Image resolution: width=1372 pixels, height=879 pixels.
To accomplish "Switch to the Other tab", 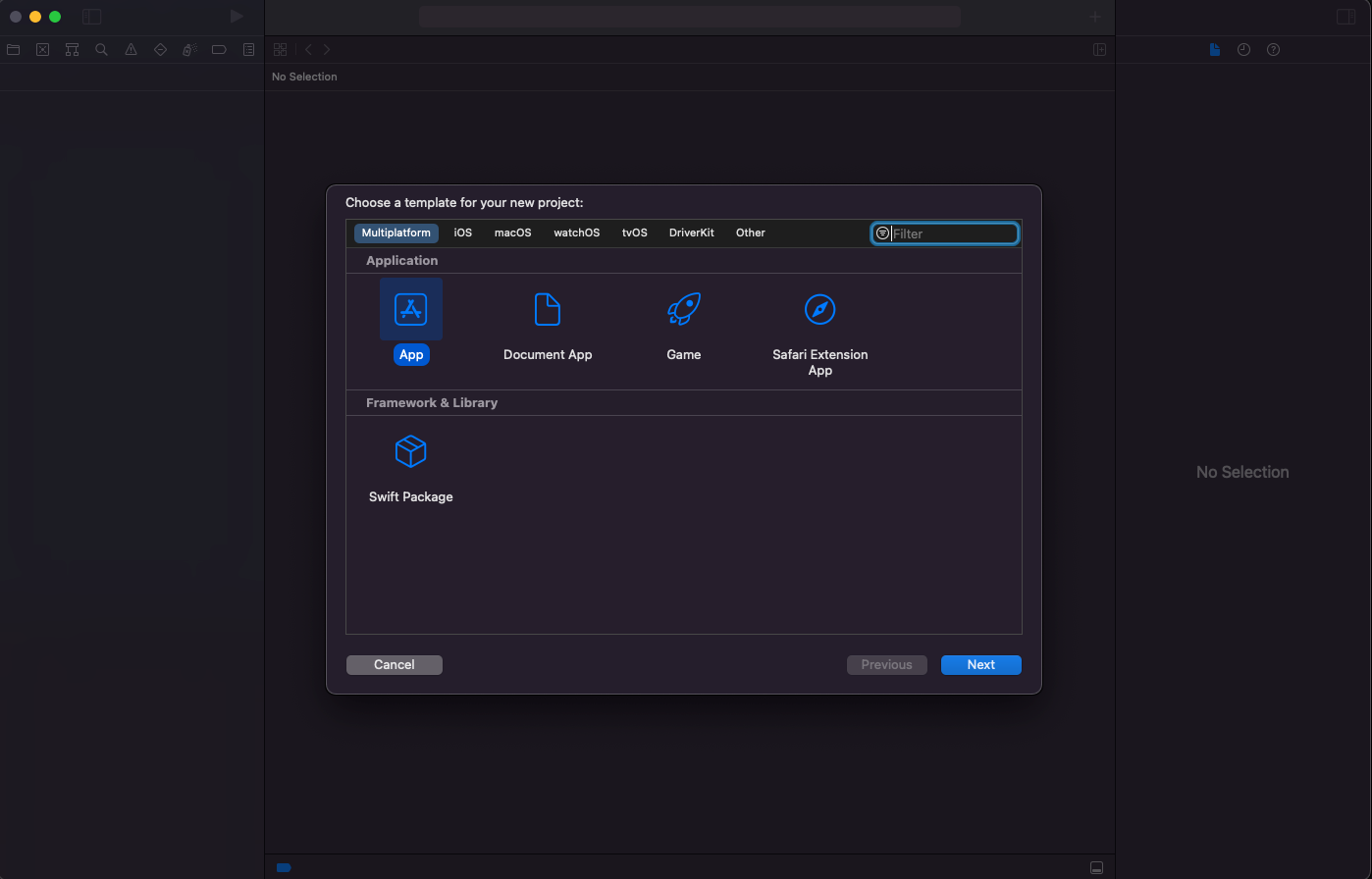I will point(751,233).
